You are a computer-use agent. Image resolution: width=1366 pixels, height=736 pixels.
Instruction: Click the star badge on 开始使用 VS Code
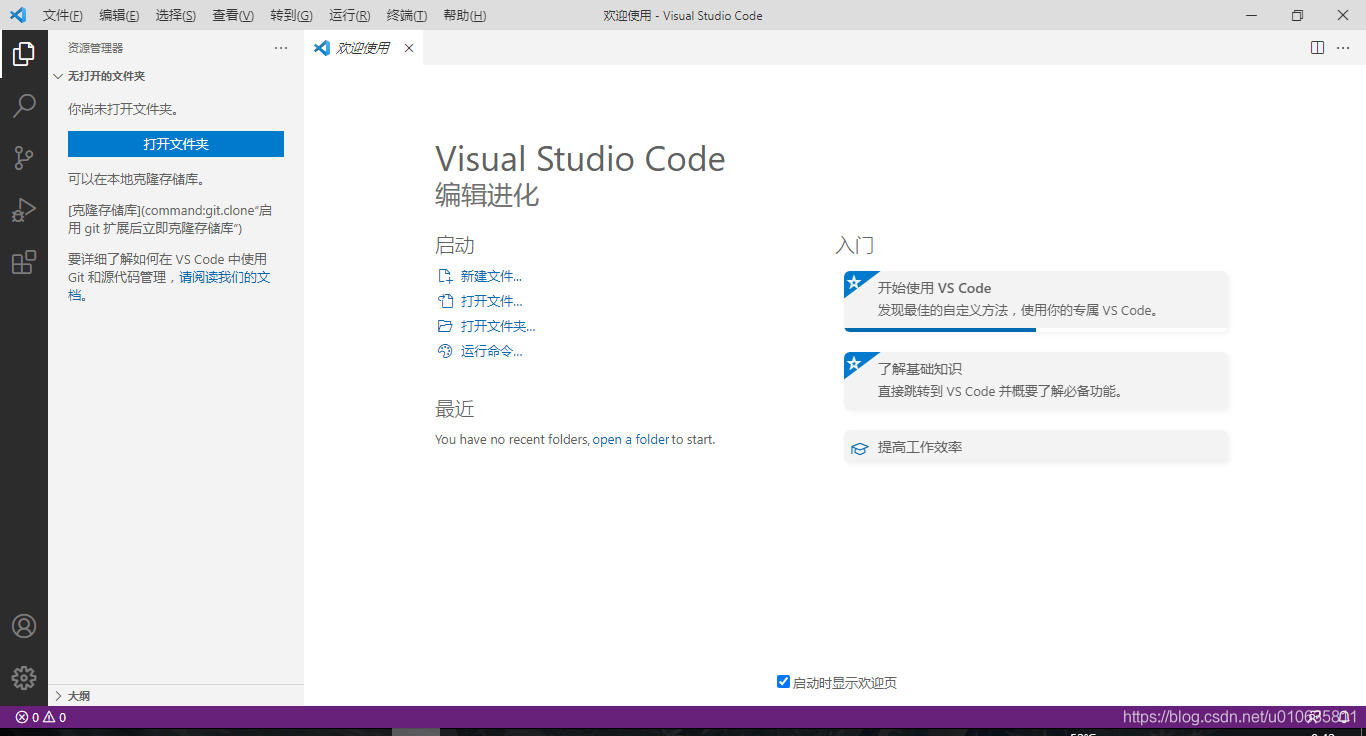point(855,282)
